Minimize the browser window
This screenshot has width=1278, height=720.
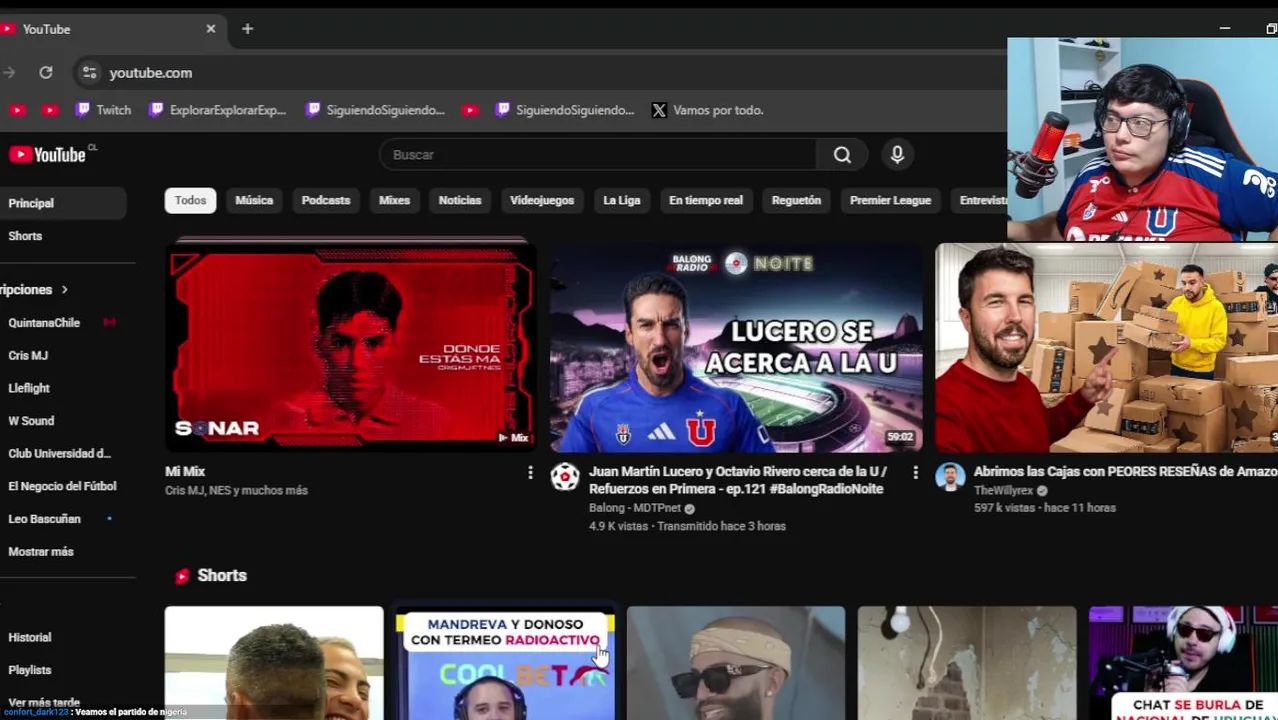tap(1225, 29)
